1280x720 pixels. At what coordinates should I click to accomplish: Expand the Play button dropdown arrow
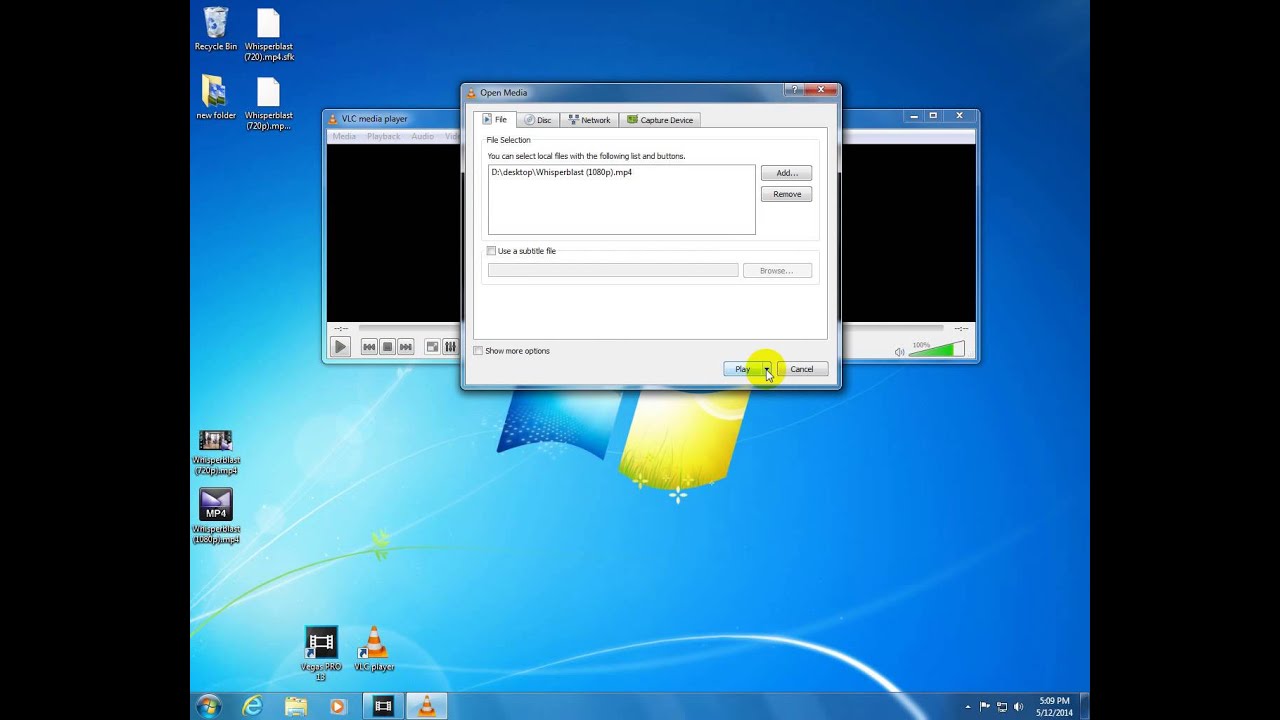click(x=767, y=369)
